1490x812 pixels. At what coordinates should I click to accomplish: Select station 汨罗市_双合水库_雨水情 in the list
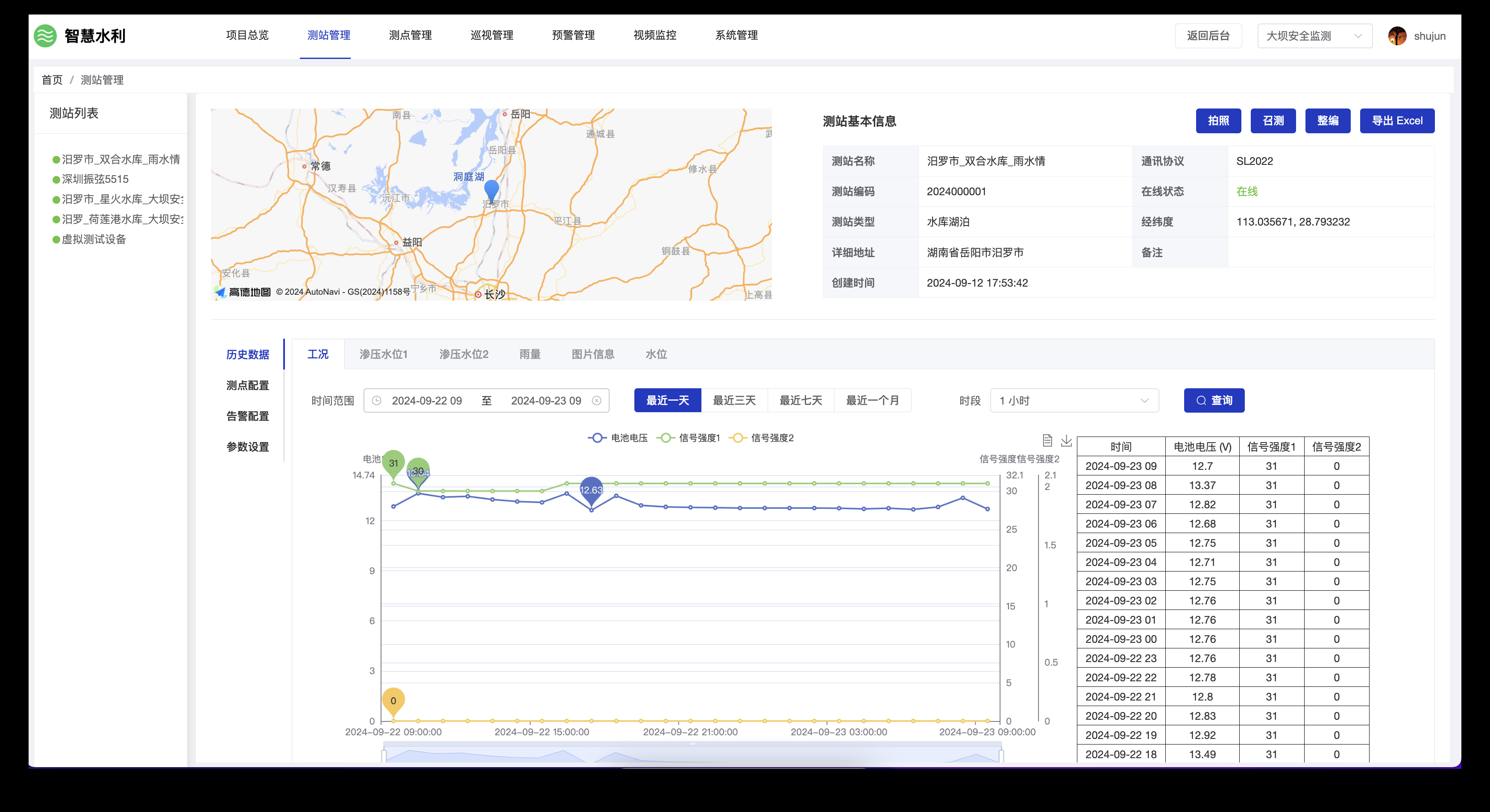click(x=121, y=160)
